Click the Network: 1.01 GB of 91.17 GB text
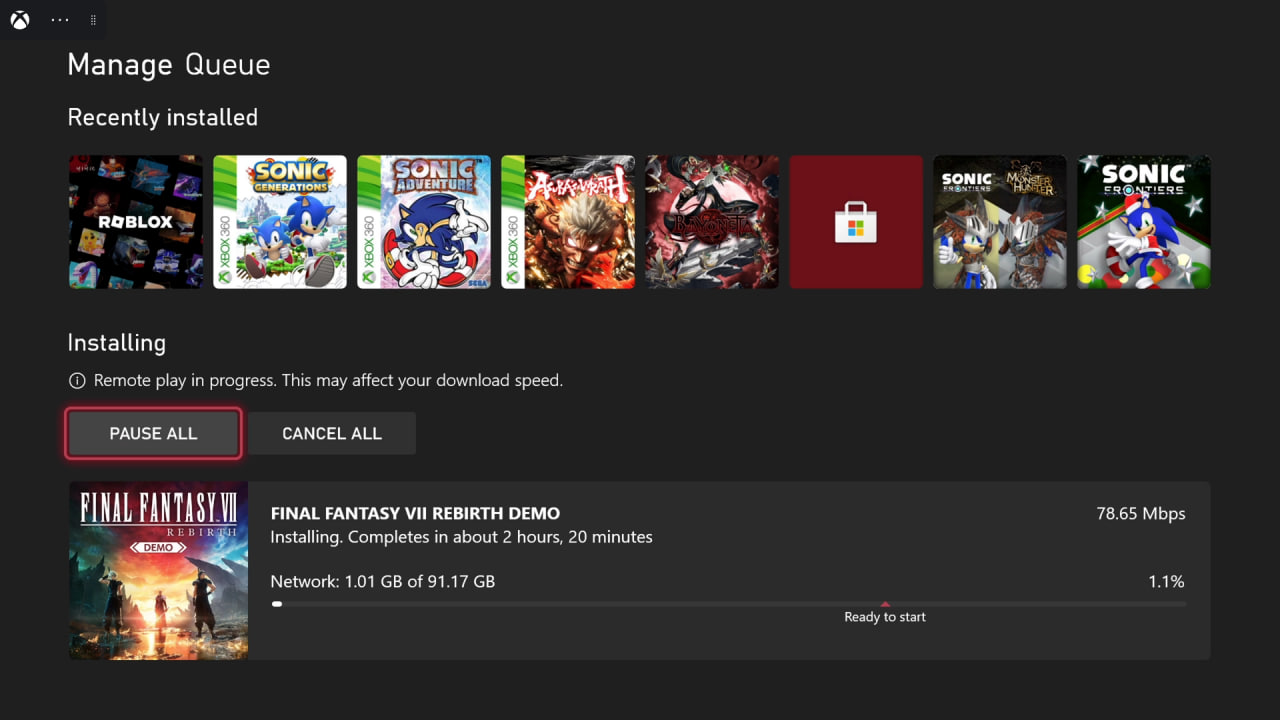The height and width of the screenshot is (720, 1280). (383, 581)
